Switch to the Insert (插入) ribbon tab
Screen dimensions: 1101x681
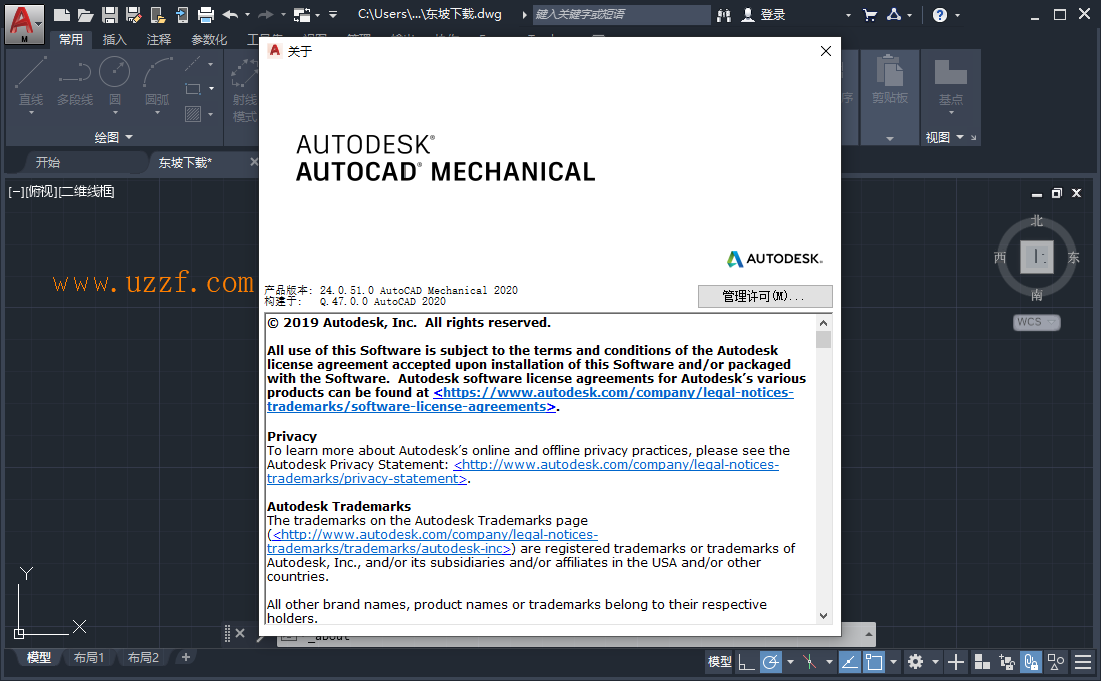pos(114,39)
